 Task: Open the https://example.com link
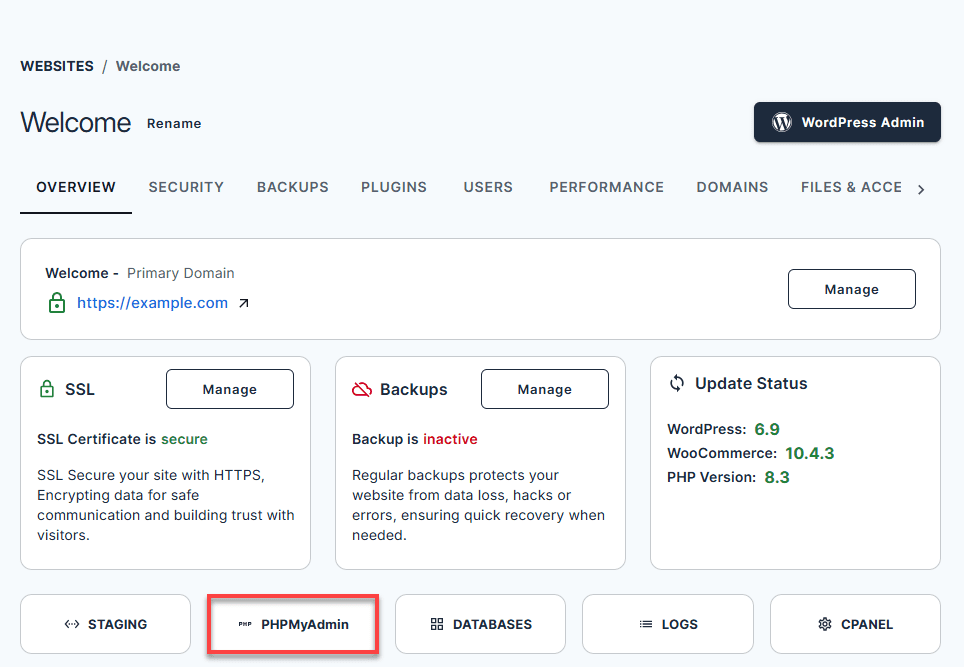[152, 303]
